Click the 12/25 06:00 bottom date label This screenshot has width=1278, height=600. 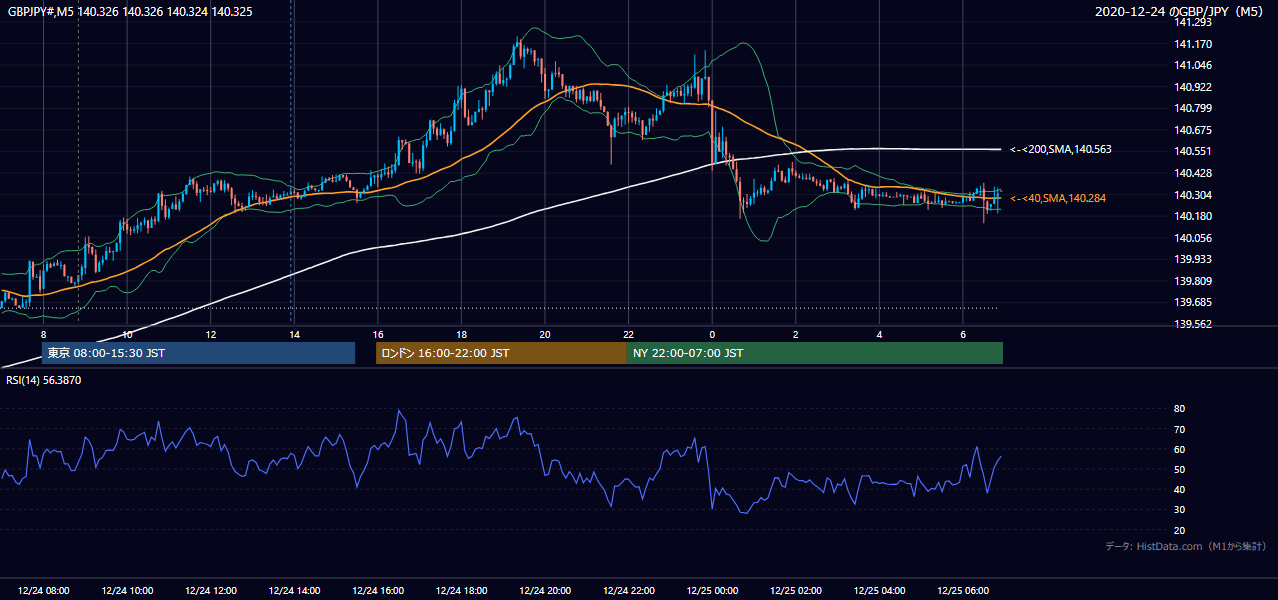pos(962,591)
